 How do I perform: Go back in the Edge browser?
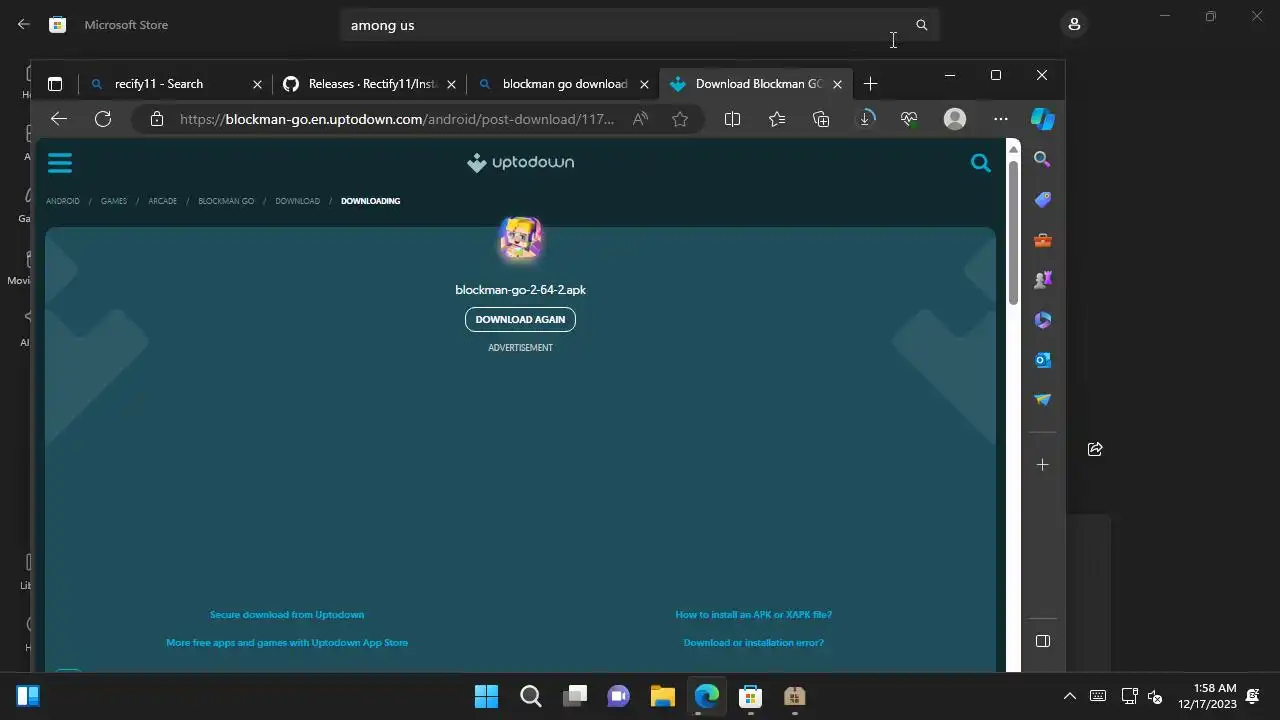coord(59,119)
